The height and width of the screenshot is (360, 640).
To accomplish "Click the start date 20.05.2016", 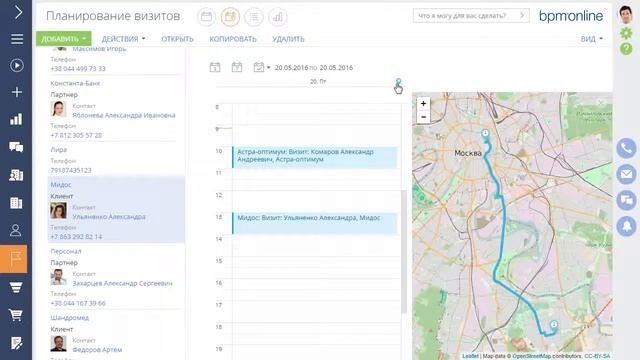I will point(291,67).
